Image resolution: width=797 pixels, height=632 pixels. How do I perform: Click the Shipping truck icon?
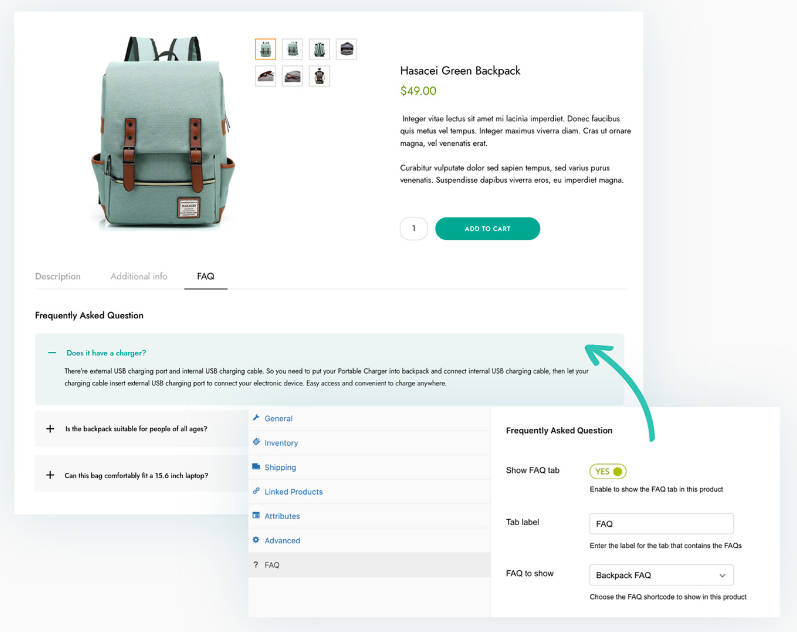click(256, 467)
